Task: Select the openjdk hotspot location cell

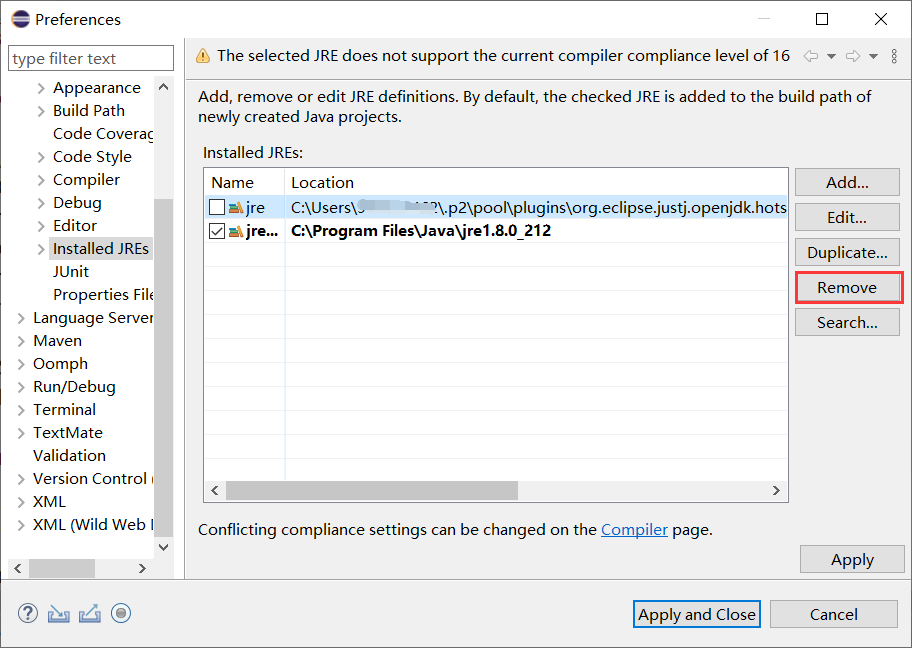Action: point(536,207)
